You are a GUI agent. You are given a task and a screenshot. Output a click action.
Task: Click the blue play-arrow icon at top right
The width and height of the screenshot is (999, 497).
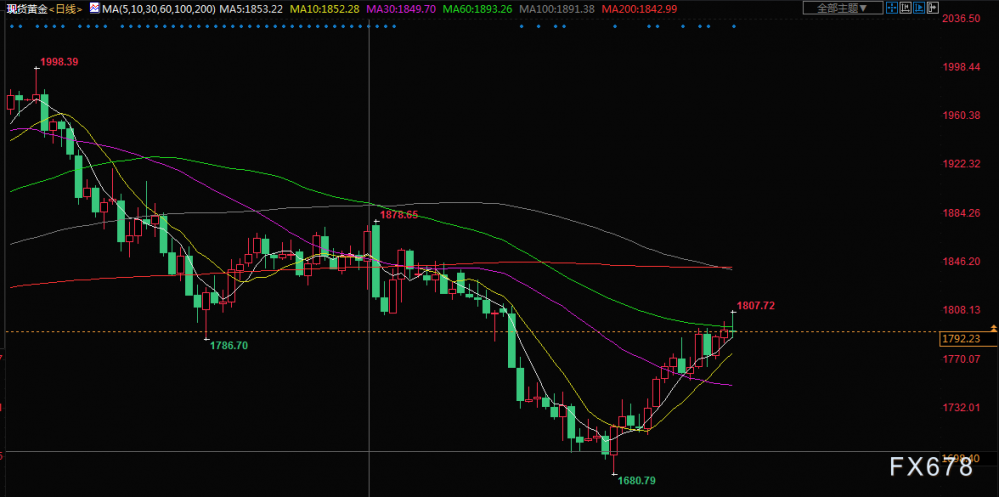(919, 8)
